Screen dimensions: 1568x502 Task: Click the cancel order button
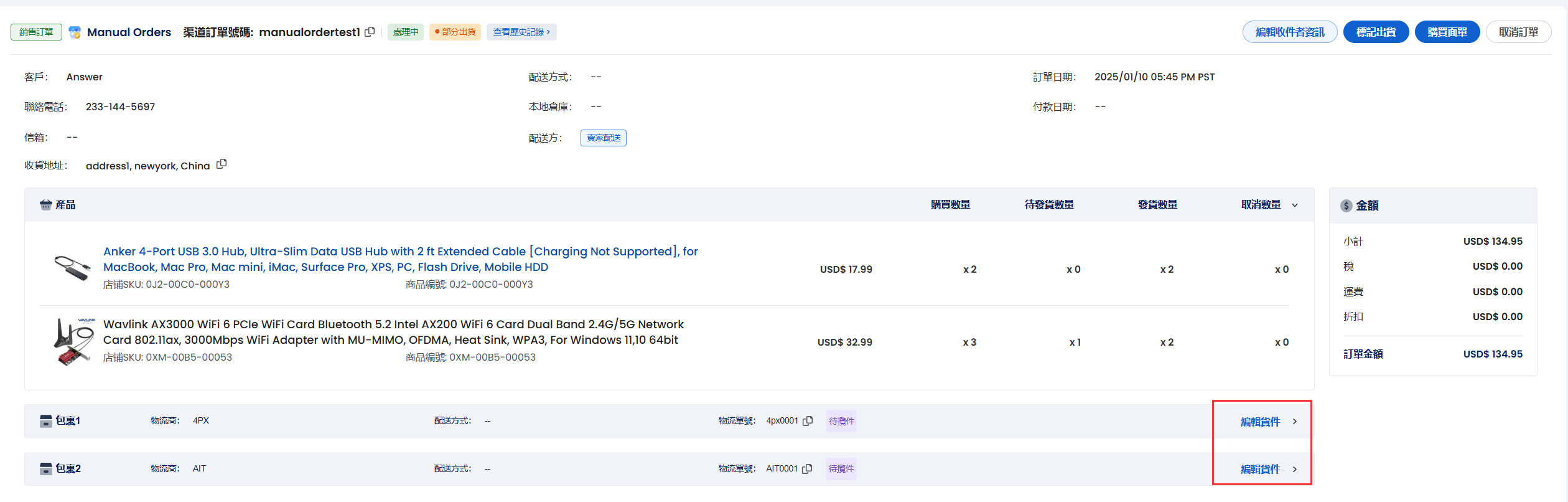(1518, 32)
